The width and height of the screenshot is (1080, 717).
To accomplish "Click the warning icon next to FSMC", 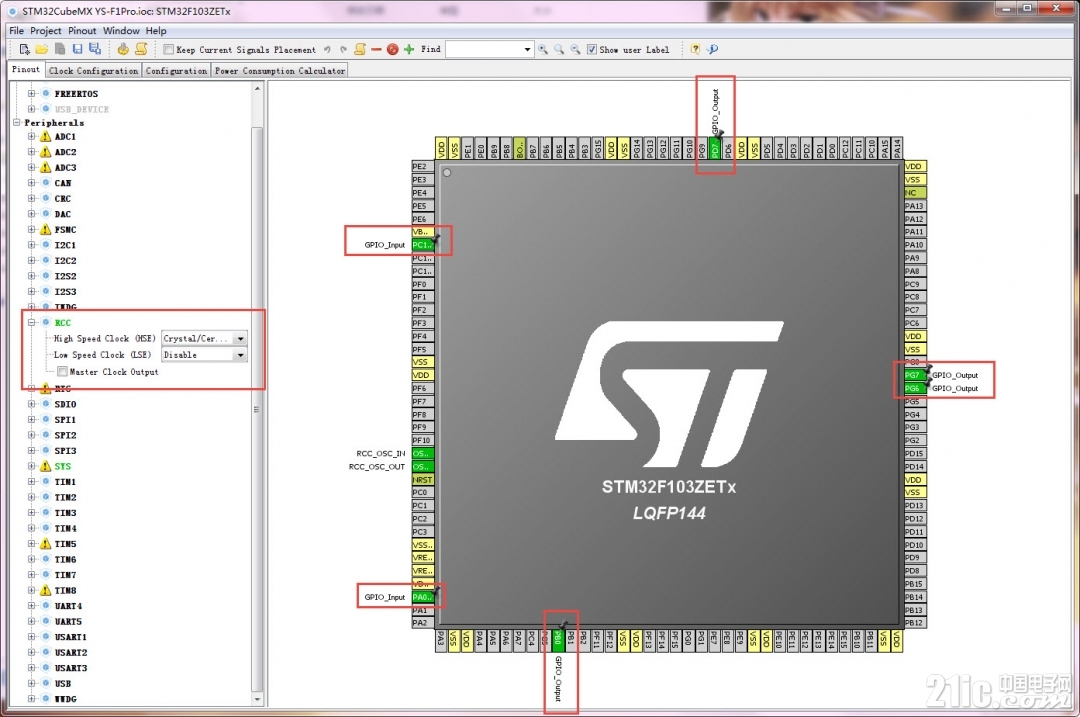I will [45, 229].
